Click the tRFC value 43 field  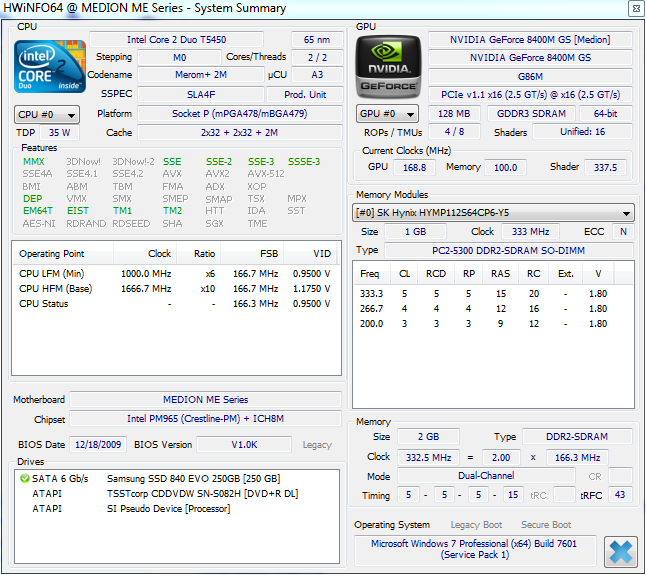click(x=620, y=495)
